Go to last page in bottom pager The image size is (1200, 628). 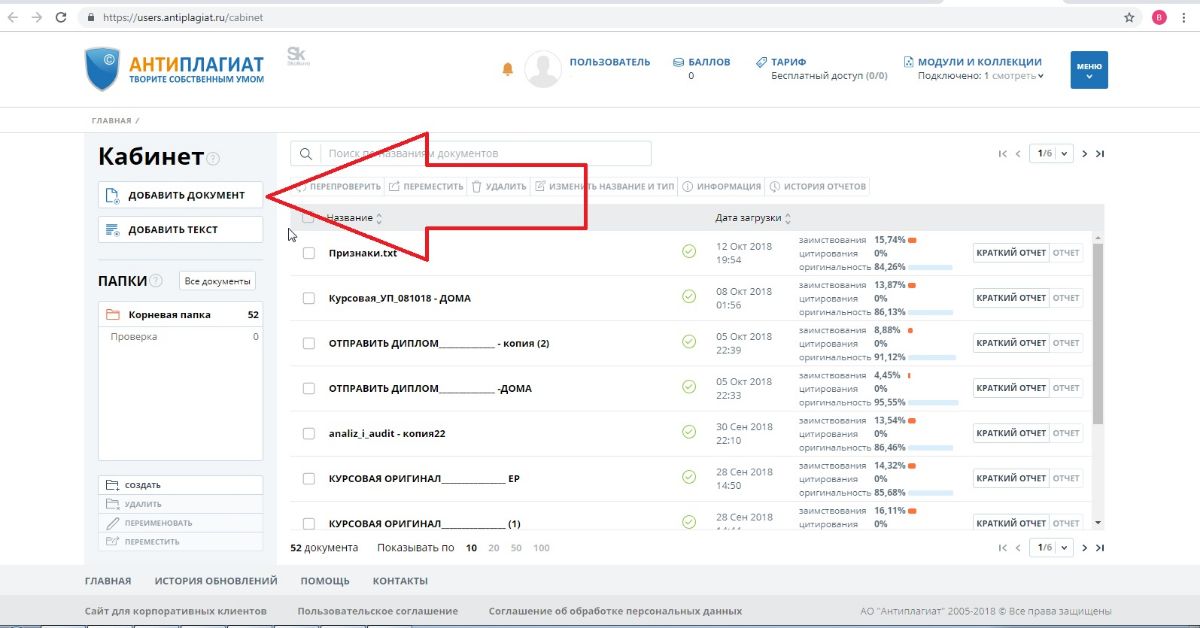1100,548
